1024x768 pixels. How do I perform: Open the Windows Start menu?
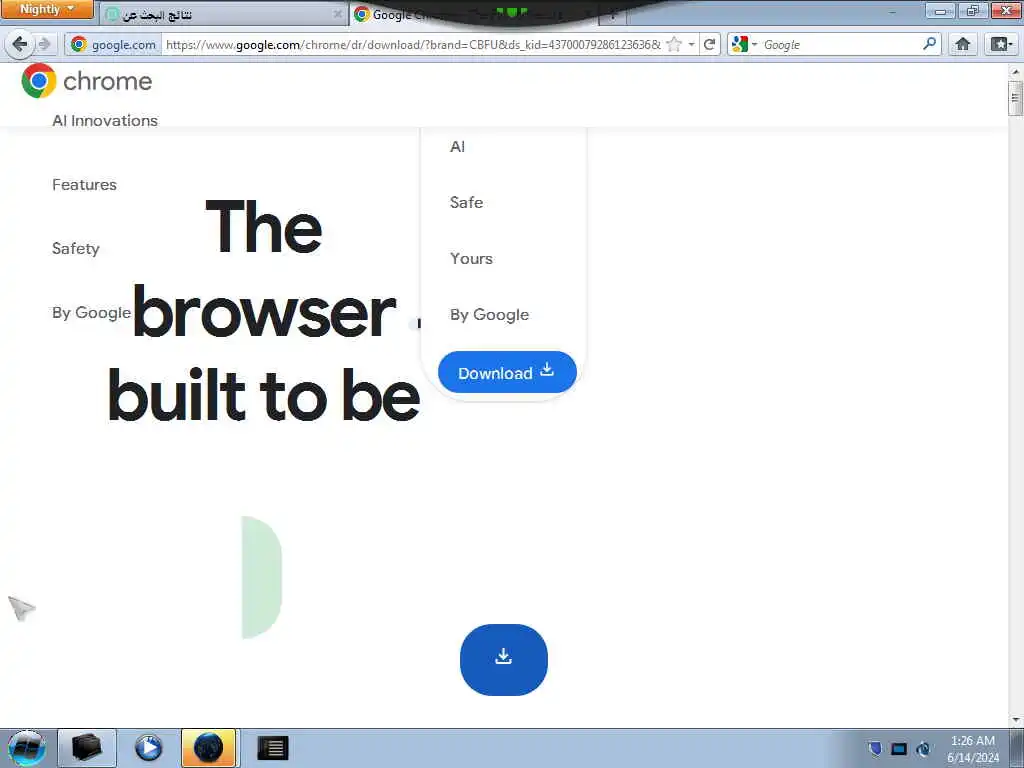point(26,748)
